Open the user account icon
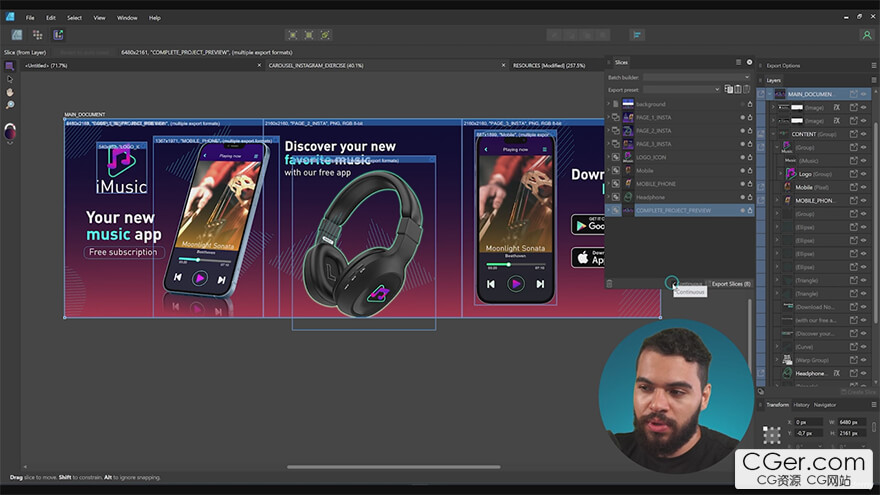The height and width of the screenshot is (495, 880). click(x=867, y=35)
